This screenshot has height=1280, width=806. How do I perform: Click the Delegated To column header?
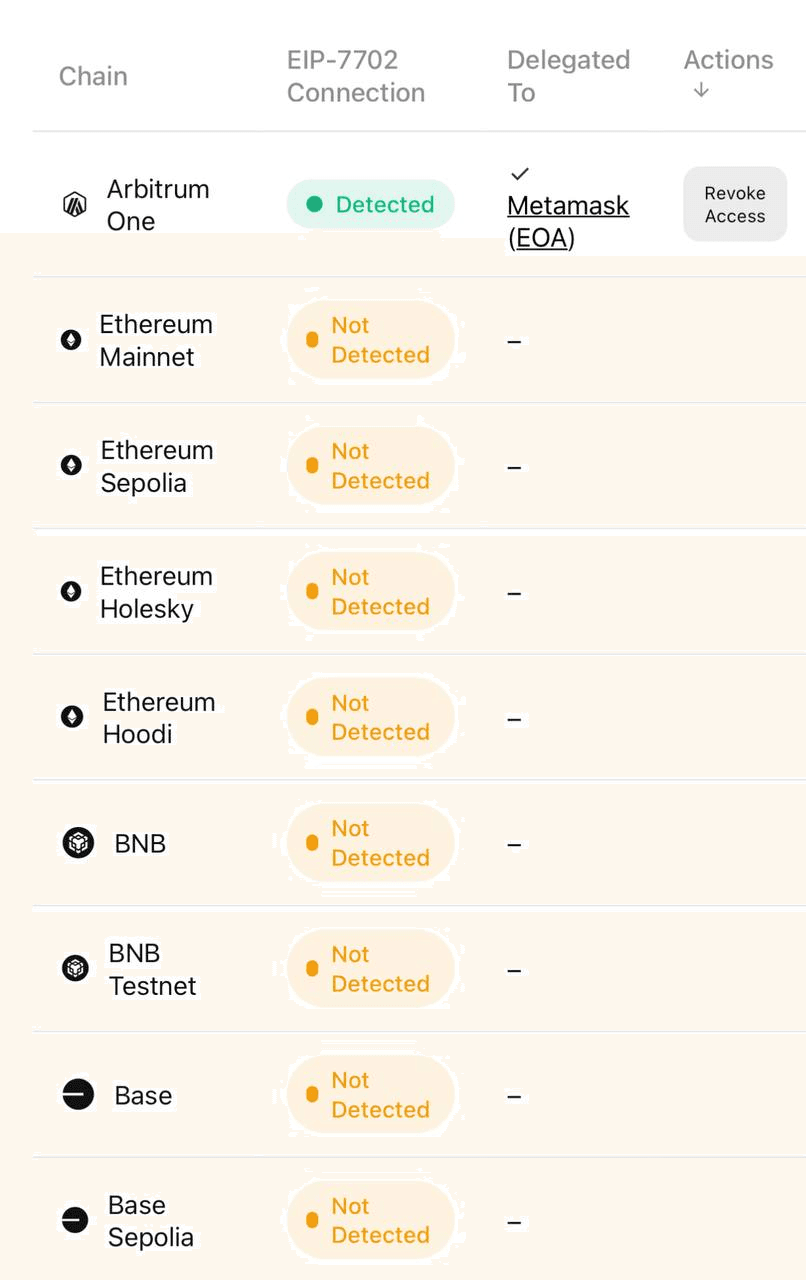[568, 76]
